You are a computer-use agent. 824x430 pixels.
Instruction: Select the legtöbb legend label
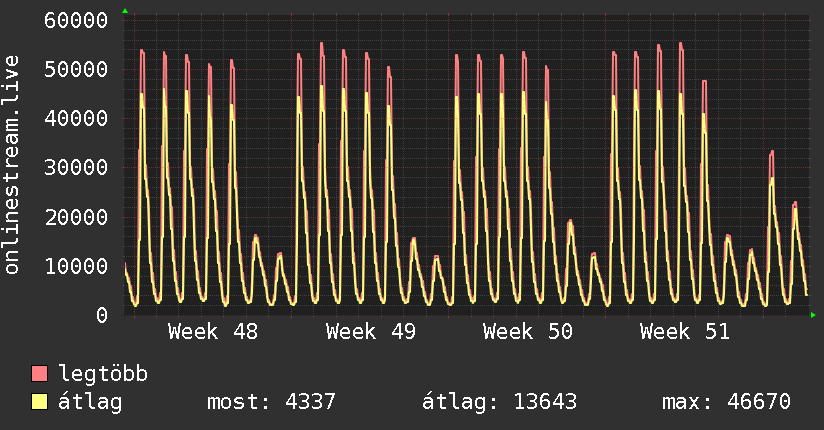103,374
